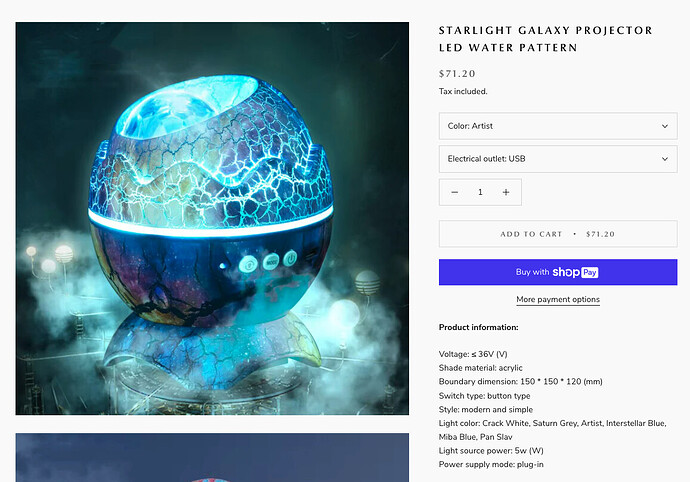Click the Electrical outlet chevron arrow
Screen dimensions: 690x482
(665, 159)
